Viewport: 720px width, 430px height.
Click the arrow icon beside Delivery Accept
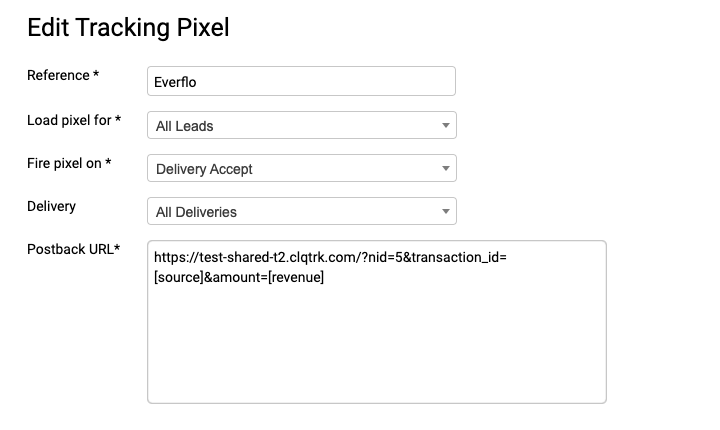[445, 169]
